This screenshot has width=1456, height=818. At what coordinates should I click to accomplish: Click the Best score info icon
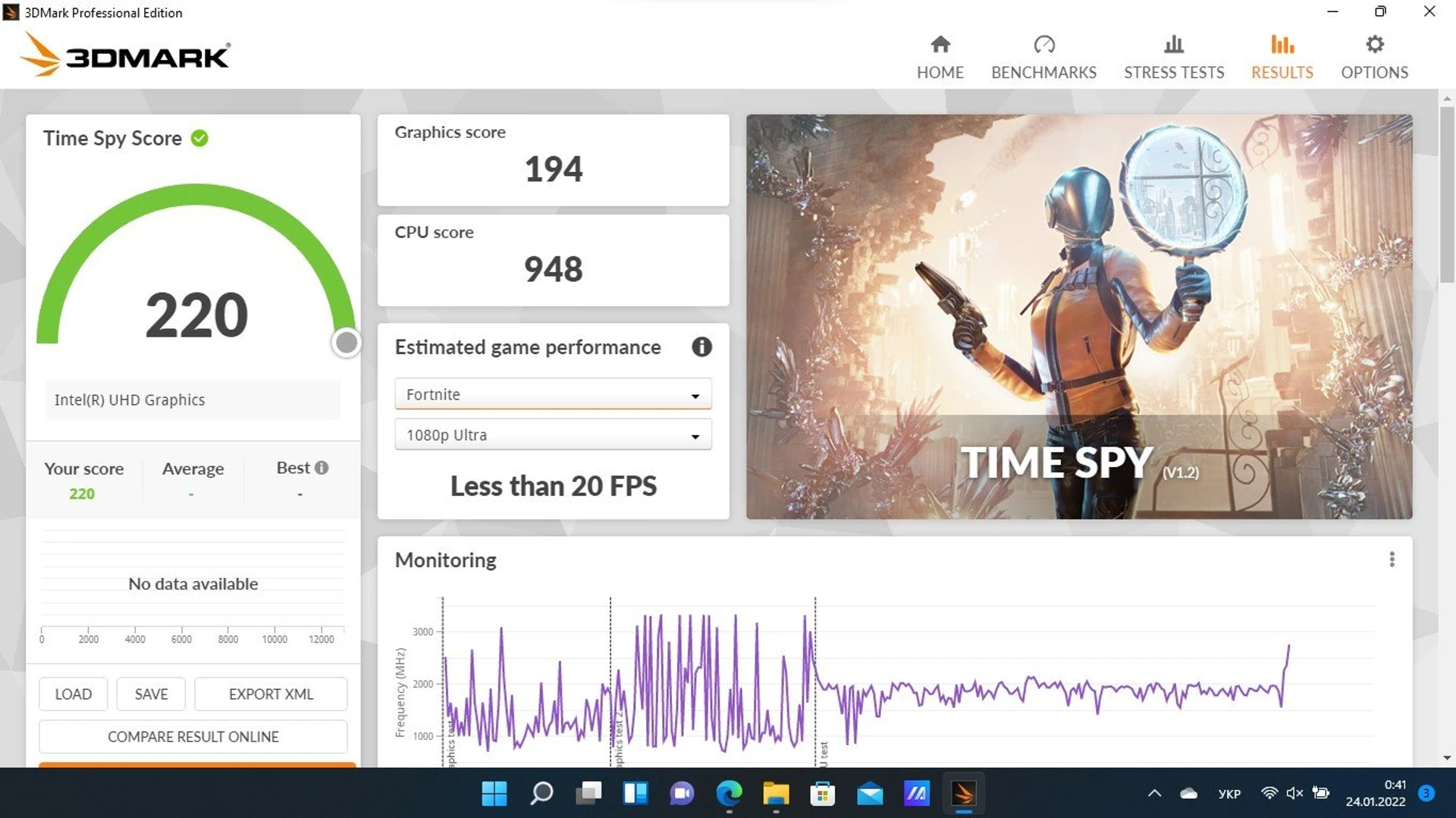pos(322,468)
